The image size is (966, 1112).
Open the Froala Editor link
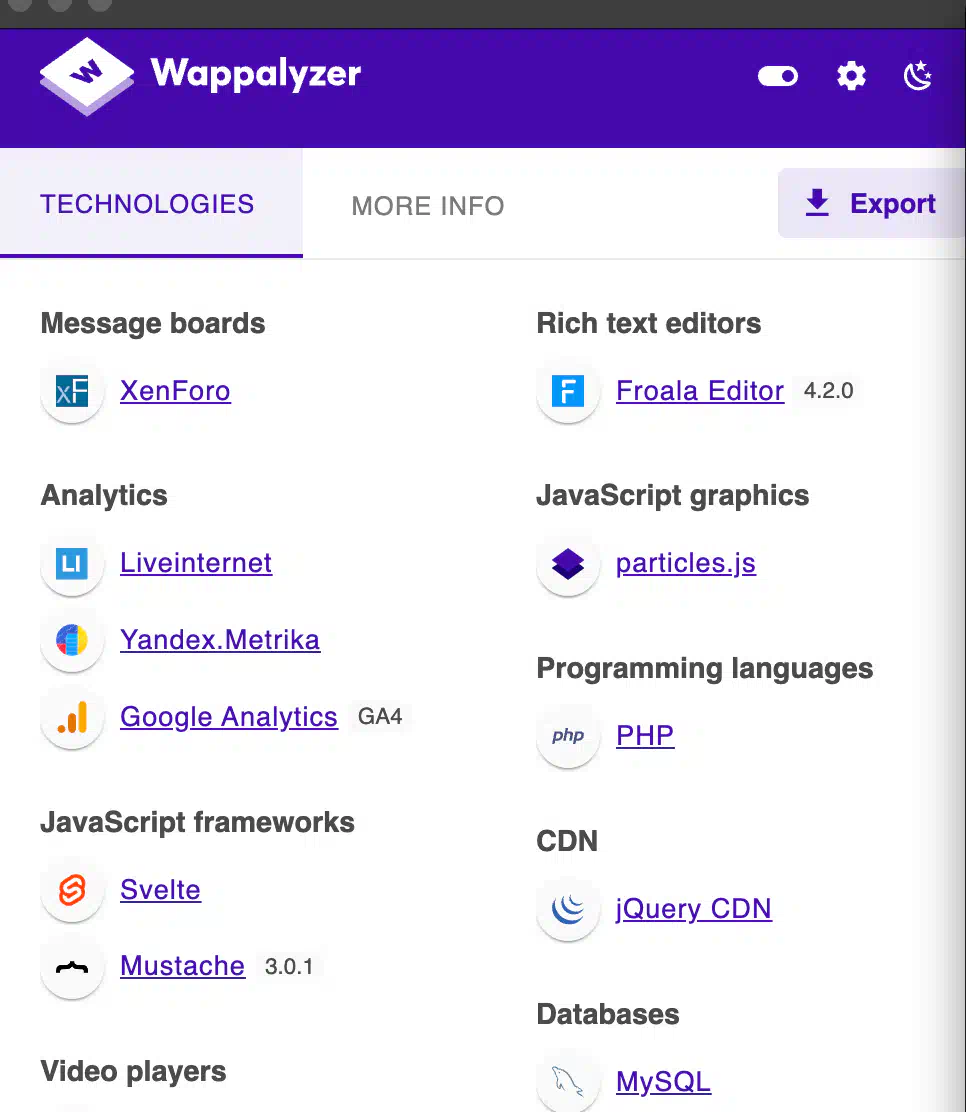coord(700,391)
